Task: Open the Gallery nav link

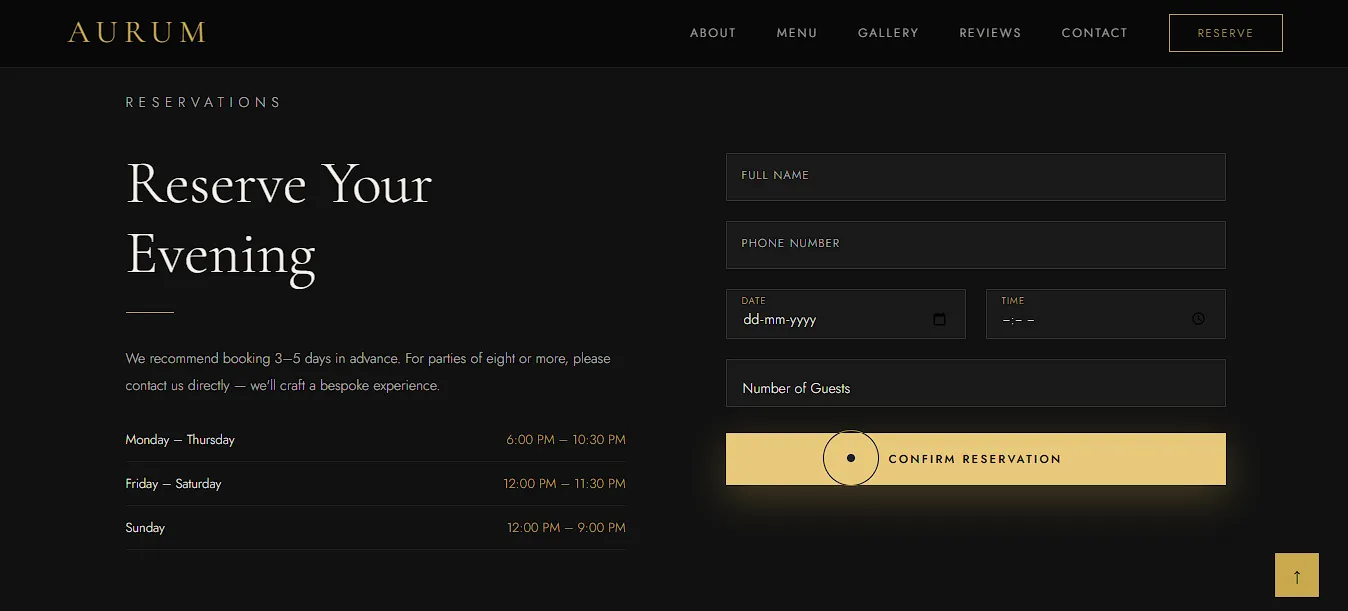Action: 888,33
